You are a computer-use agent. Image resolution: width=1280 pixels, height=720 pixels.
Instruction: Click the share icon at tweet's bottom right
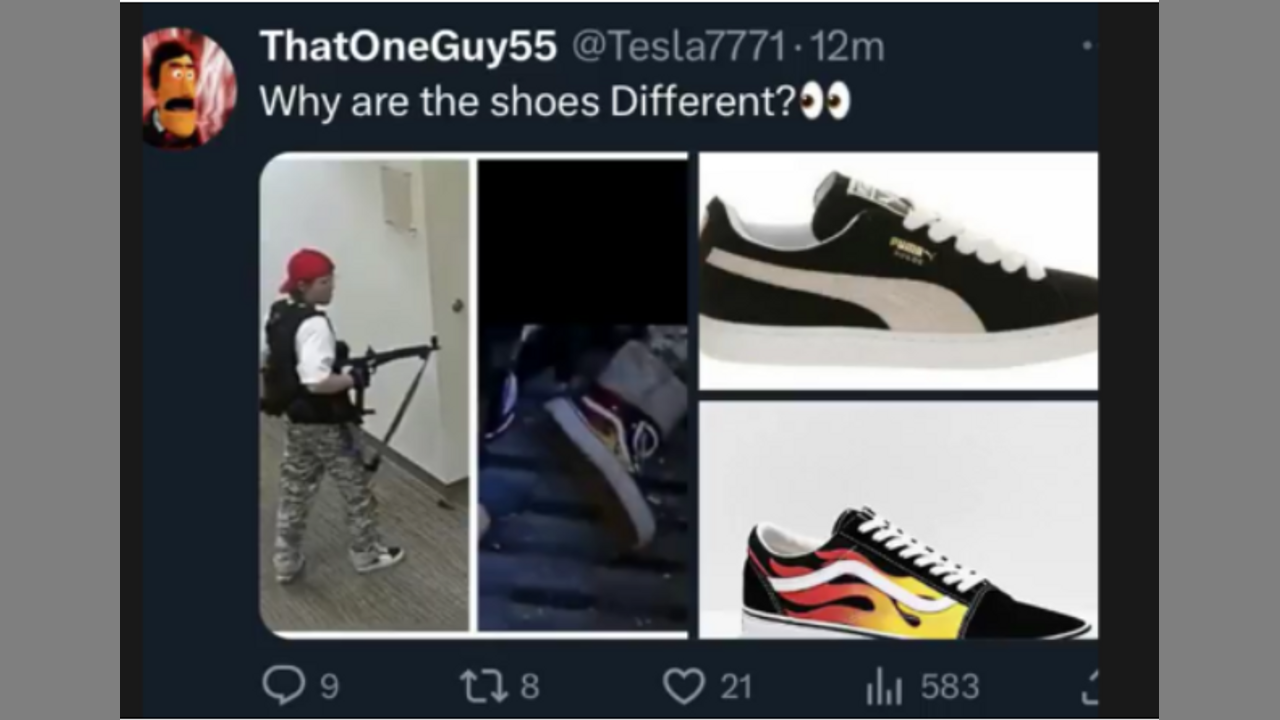coord(1089,686)
